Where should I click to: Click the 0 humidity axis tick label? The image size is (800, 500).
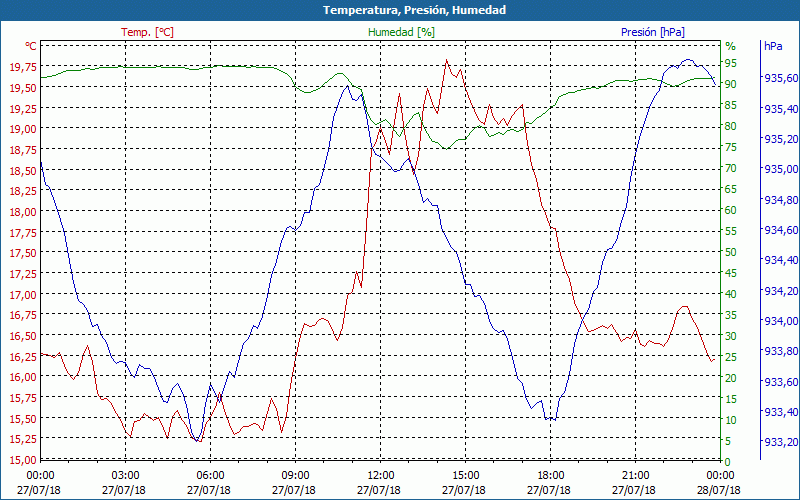728,462
